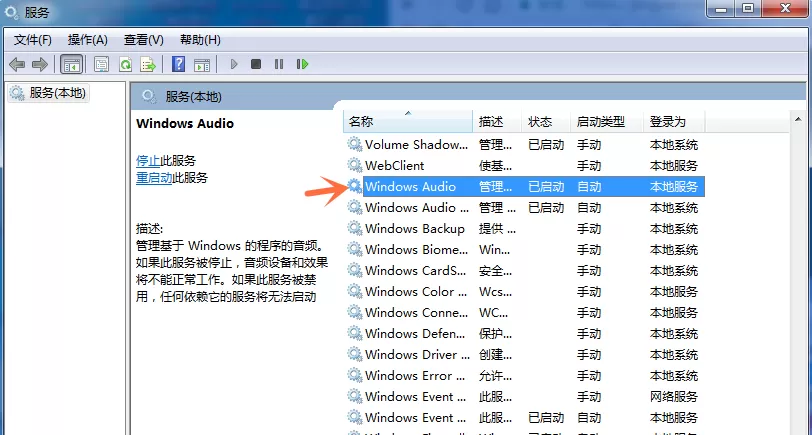The width and height of the screenshot is (812, 435).
Task: Open the 文件(F) menu
Action: 32,40
